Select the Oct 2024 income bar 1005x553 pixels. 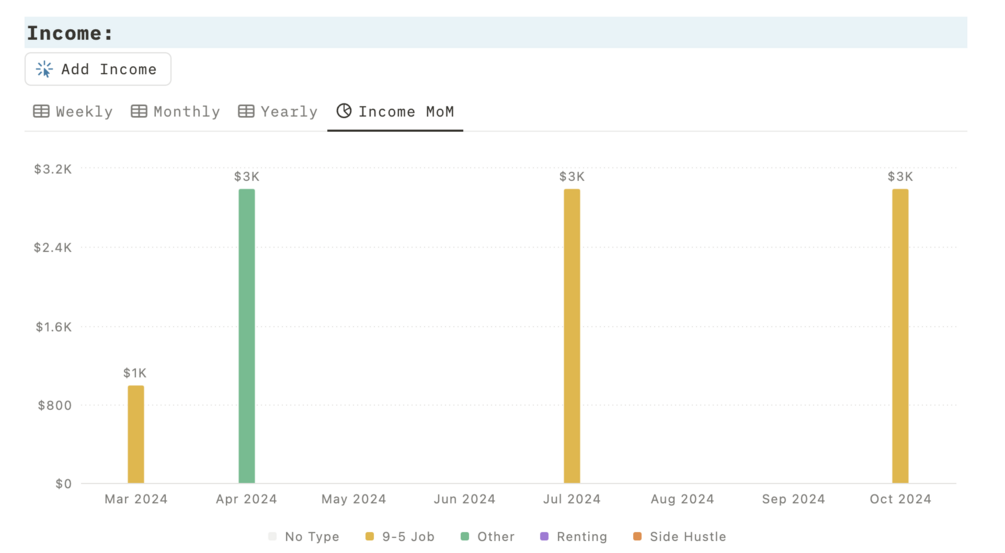900,336
